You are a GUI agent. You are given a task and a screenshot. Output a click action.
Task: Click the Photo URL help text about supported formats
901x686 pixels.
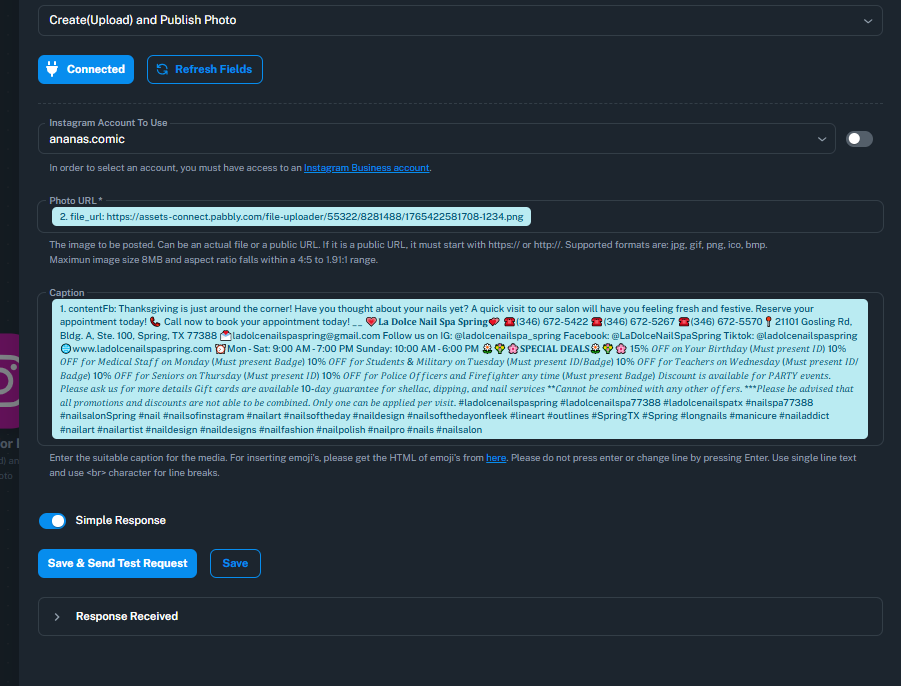pos(408,252)
